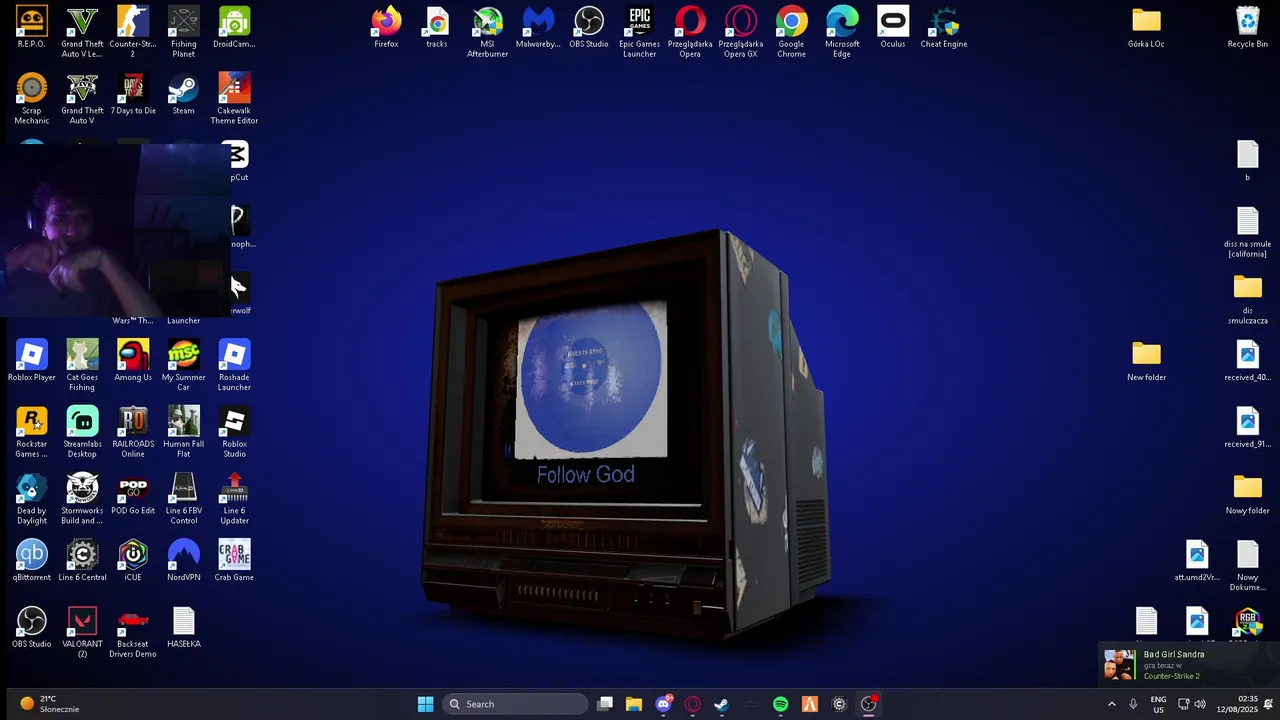The width and height of the screenshot is (1280, 720).
Task: Open the file named b
Action: [1247, 160]
